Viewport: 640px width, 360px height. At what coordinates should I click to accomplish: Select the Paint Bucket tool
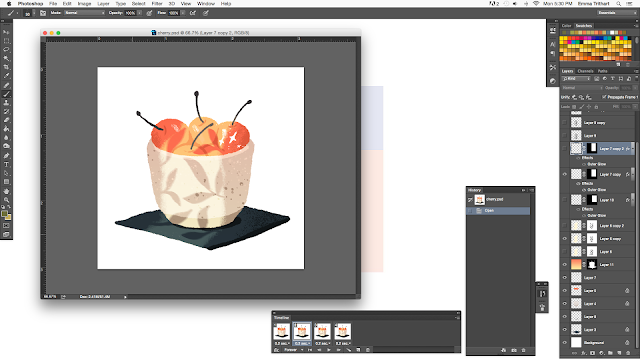[x=6, y=129]
